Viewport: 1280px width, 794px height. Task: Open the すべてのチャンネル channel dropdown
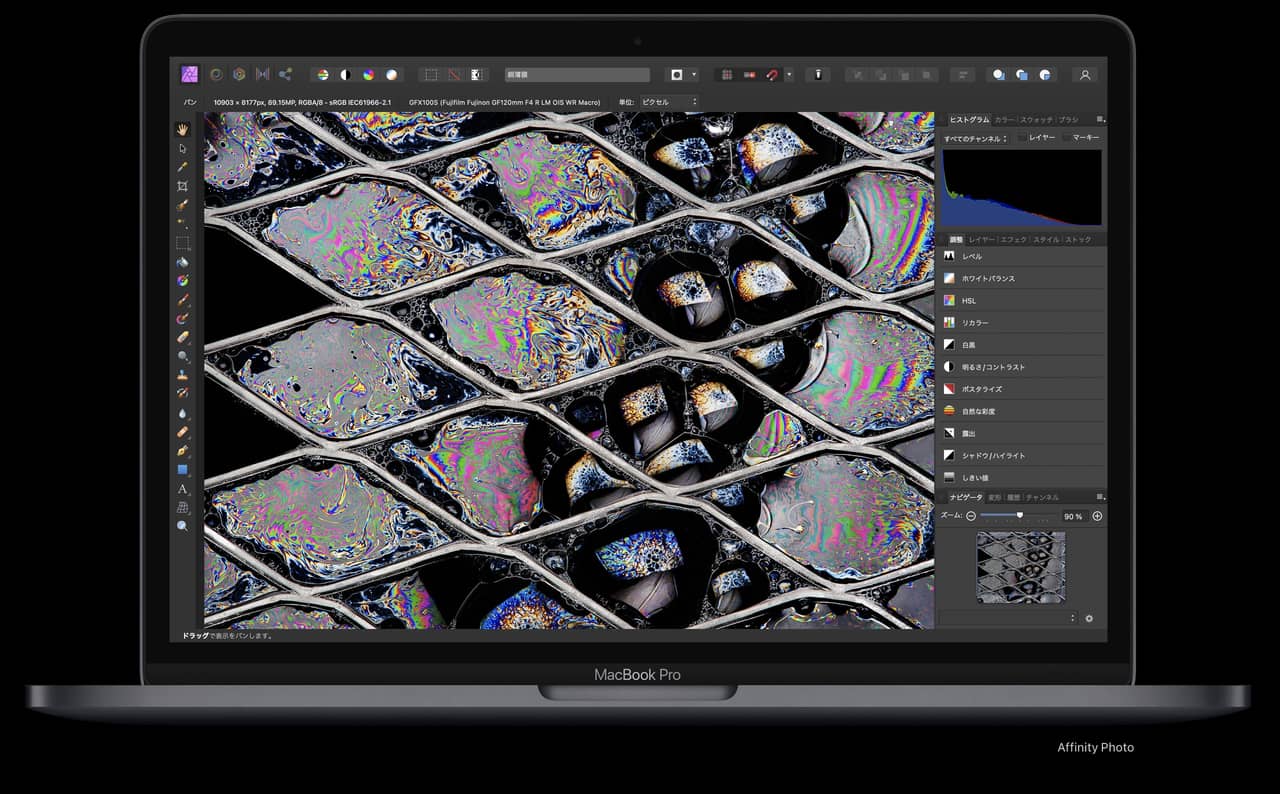[x=975, y=138]
